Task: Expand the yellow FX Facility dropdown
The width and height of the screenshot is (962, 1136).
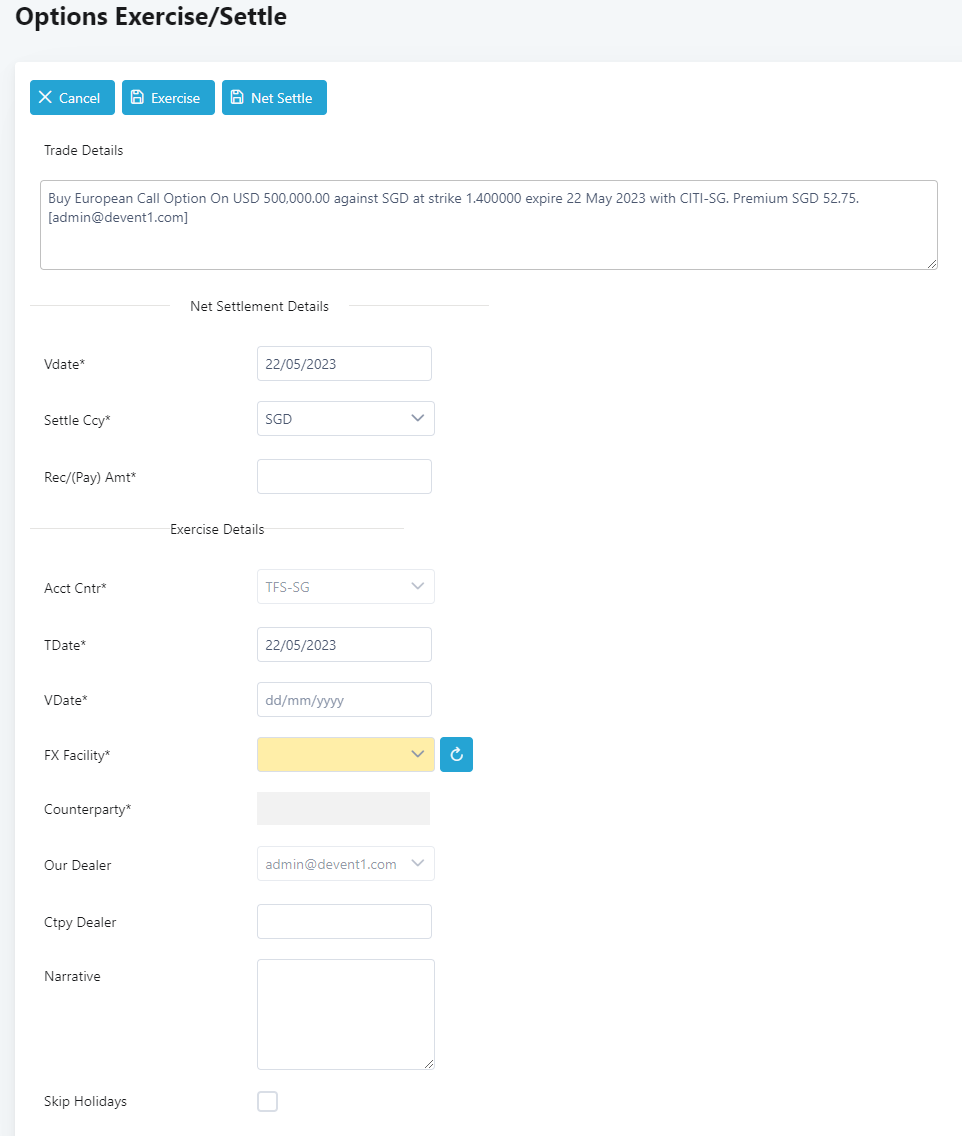Action: (345, 755)
